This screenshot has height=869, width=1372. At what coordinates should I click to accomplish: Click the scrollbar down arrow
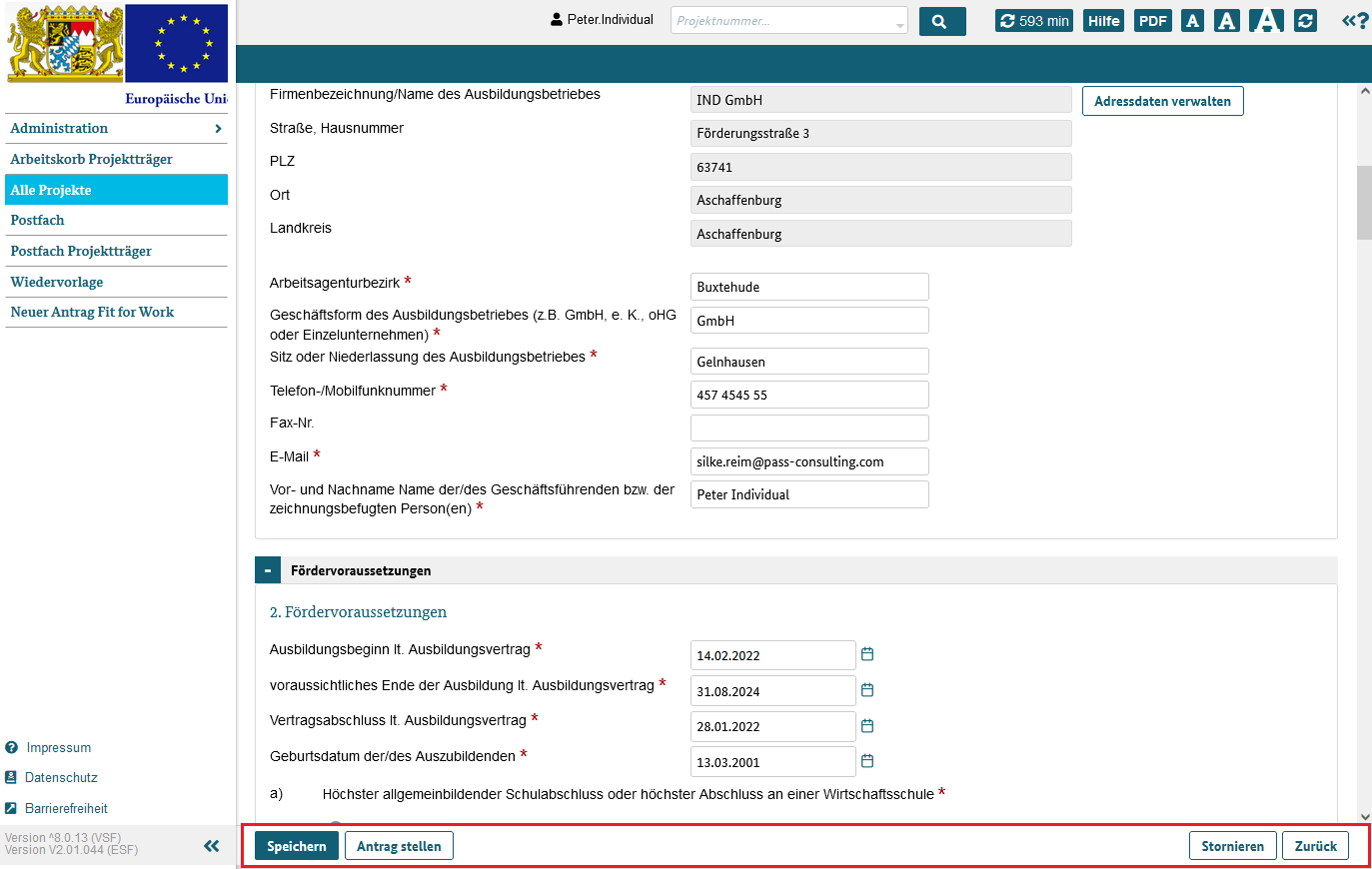tap(1364, 816)
